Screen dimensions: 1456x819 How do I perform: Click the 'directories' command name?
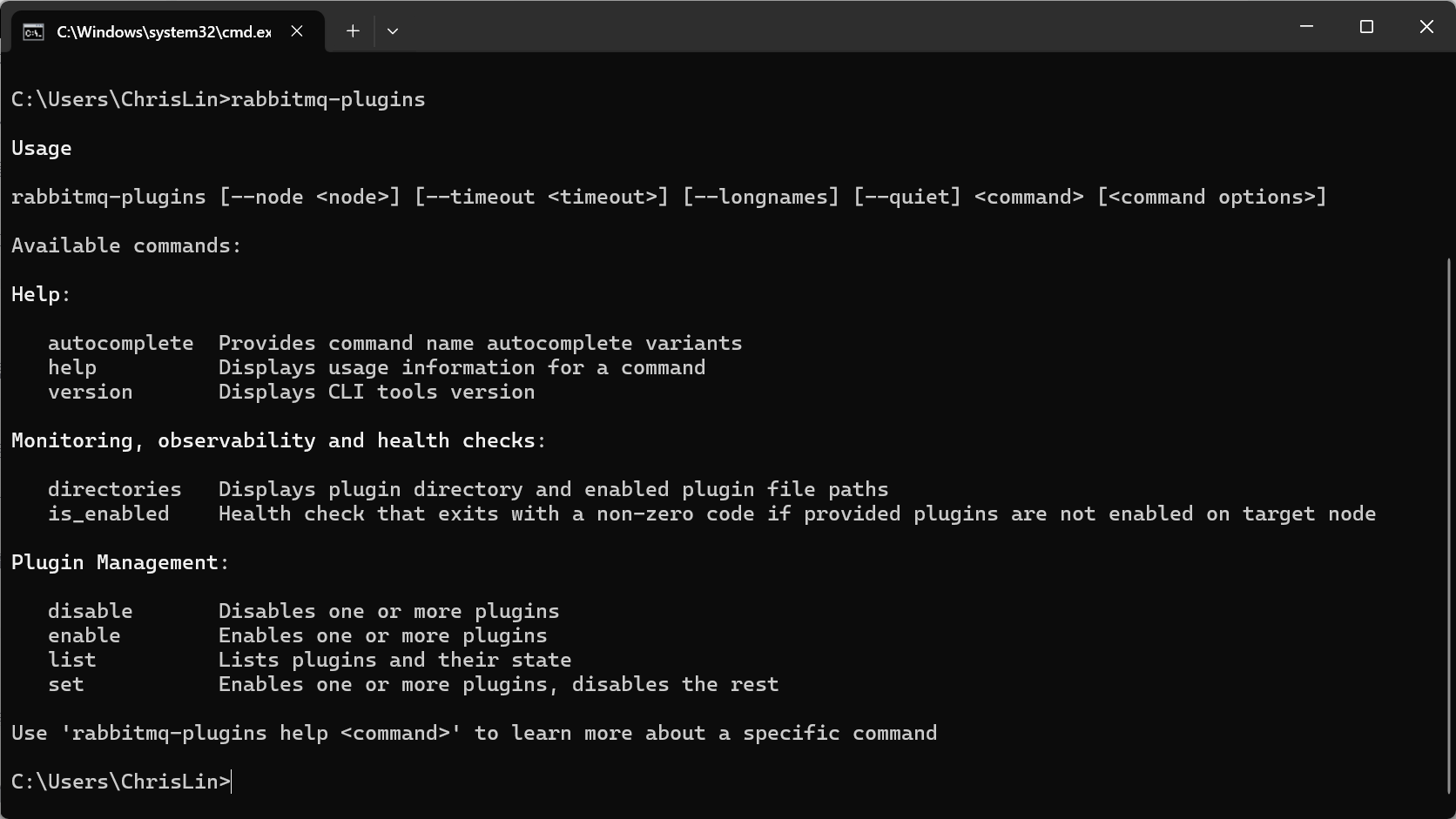tap(114, 489)
